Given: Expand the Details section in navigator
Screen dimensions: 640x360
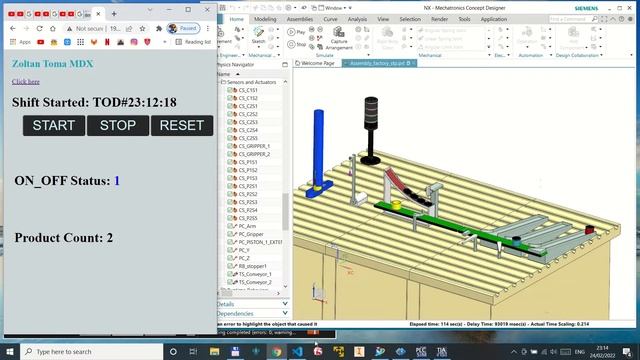Looking at the screenshot, I should tap(285, 304).
